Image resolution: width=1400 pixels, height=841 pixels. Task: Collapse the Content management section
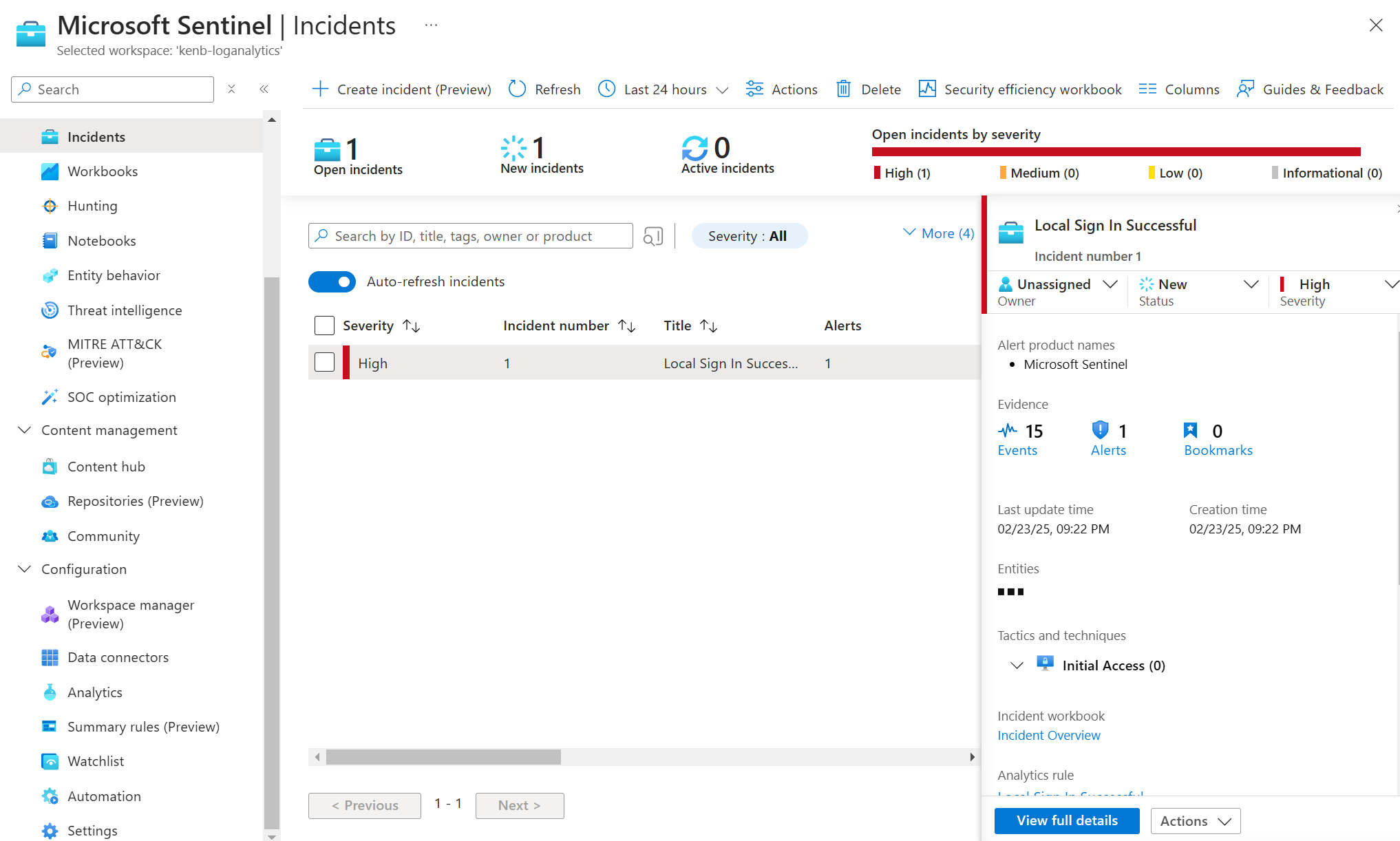24,430
